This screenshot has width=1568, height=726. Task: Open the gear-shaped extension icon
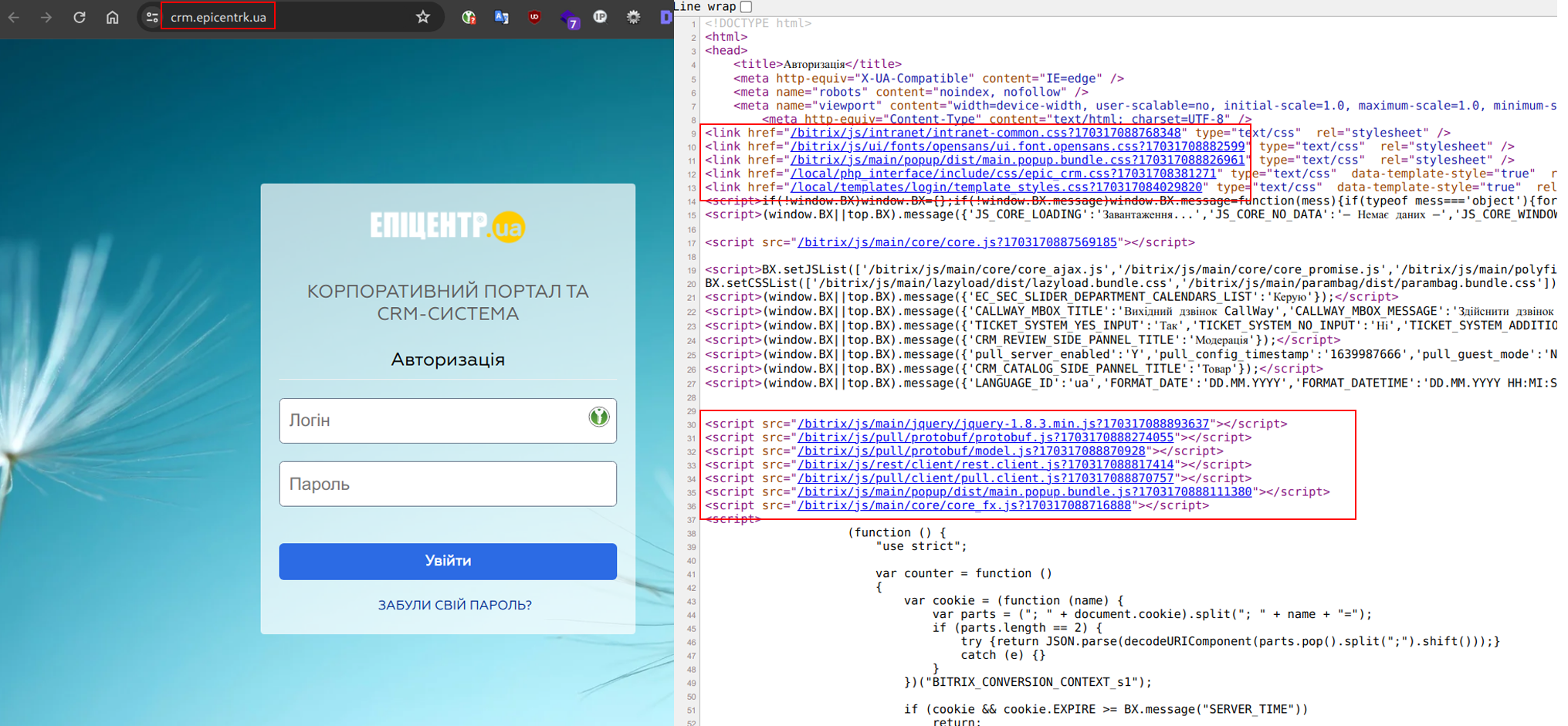click(633, 17)
